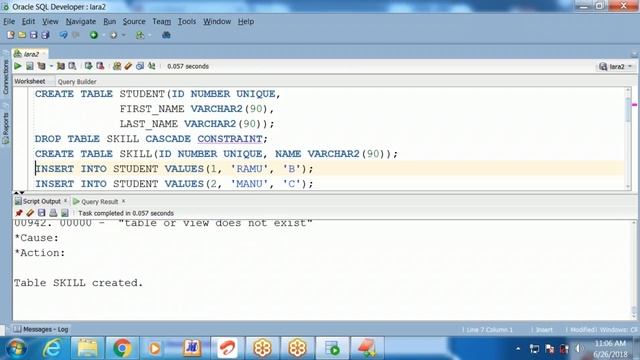
Task: Click the Save All icon
Action: pos(45,35)
